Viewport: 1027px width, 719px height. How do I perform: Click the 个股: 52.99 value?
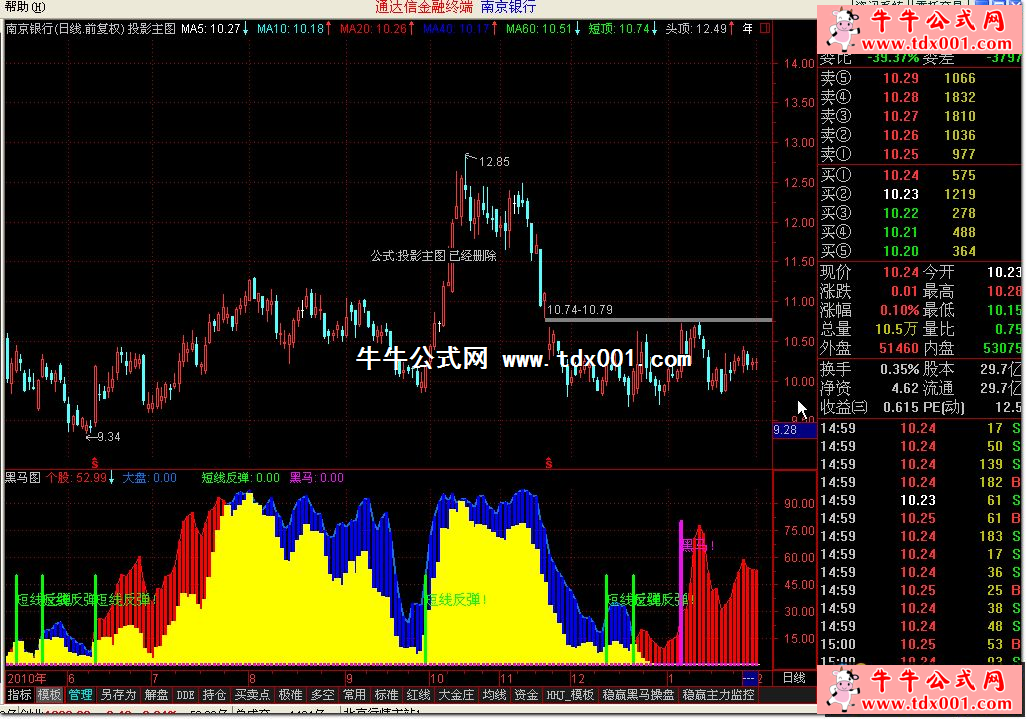coord(81,477)
